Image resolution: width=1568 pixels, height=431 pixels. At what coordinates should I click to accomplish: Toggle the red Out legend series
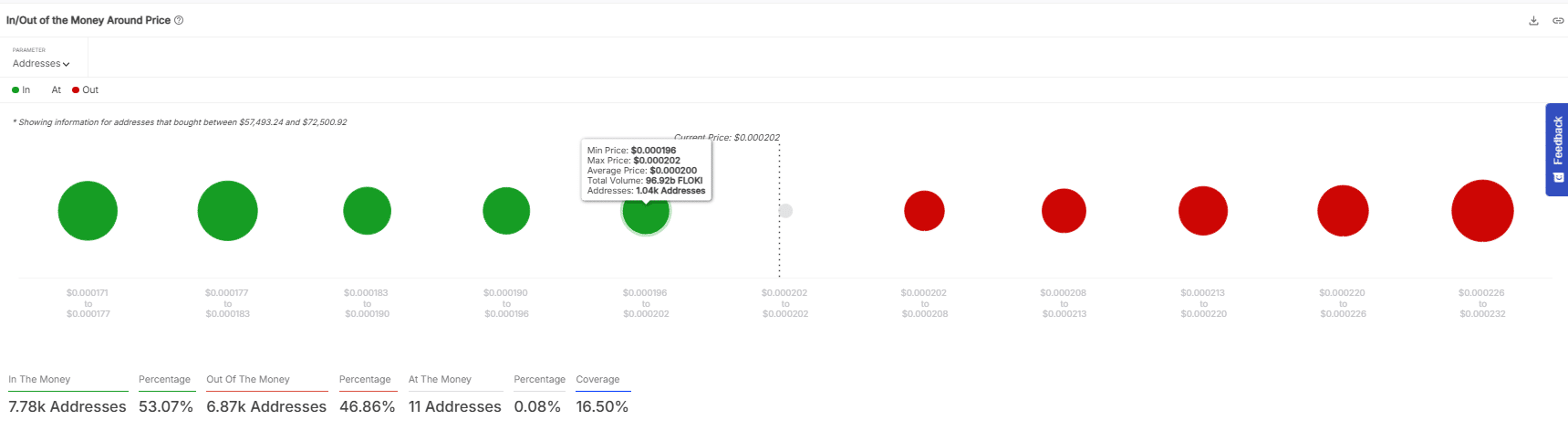[x=86, y=90]
